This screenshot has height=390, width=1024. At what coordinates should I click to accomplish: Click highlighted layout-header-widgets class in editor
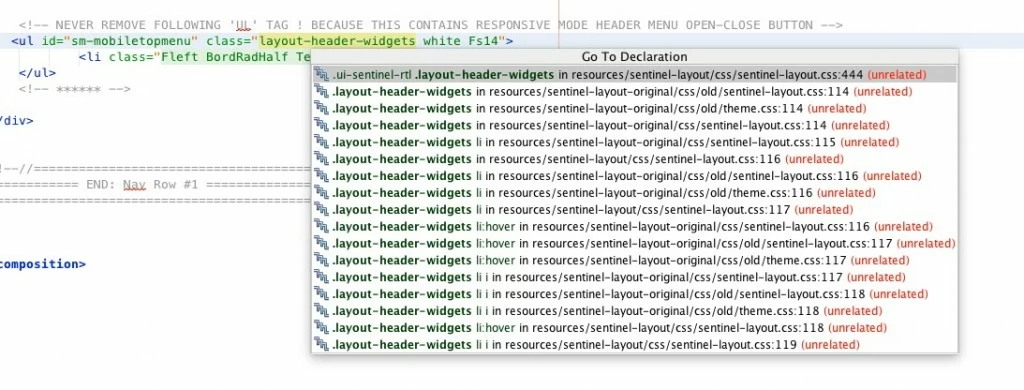coord(337,41)
